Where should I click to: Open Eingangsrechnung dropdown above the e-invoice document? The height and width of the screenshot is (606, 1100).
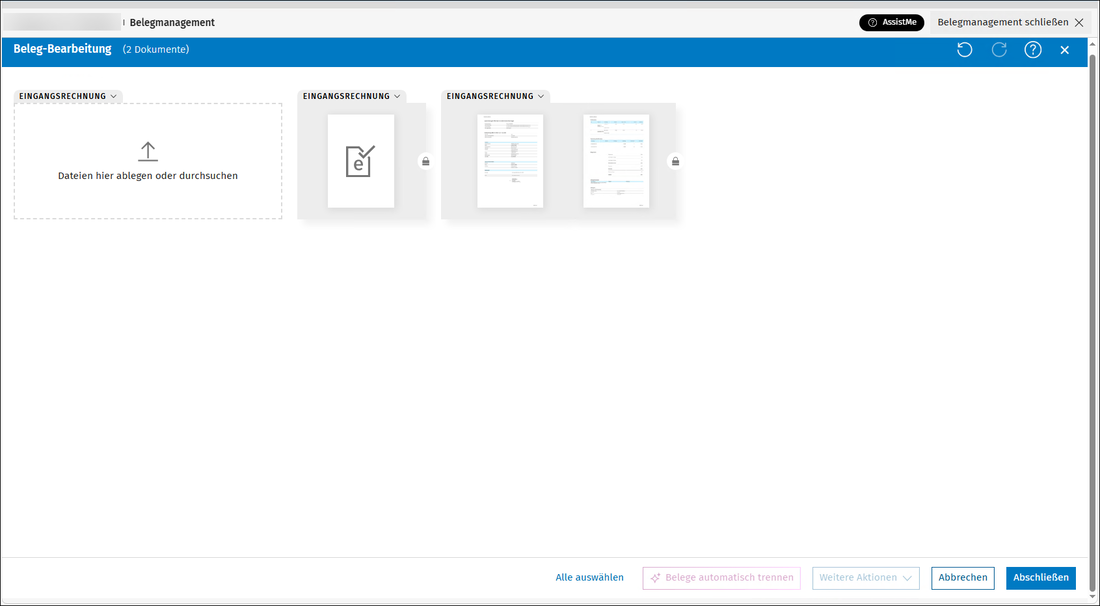tap(351, 96)
